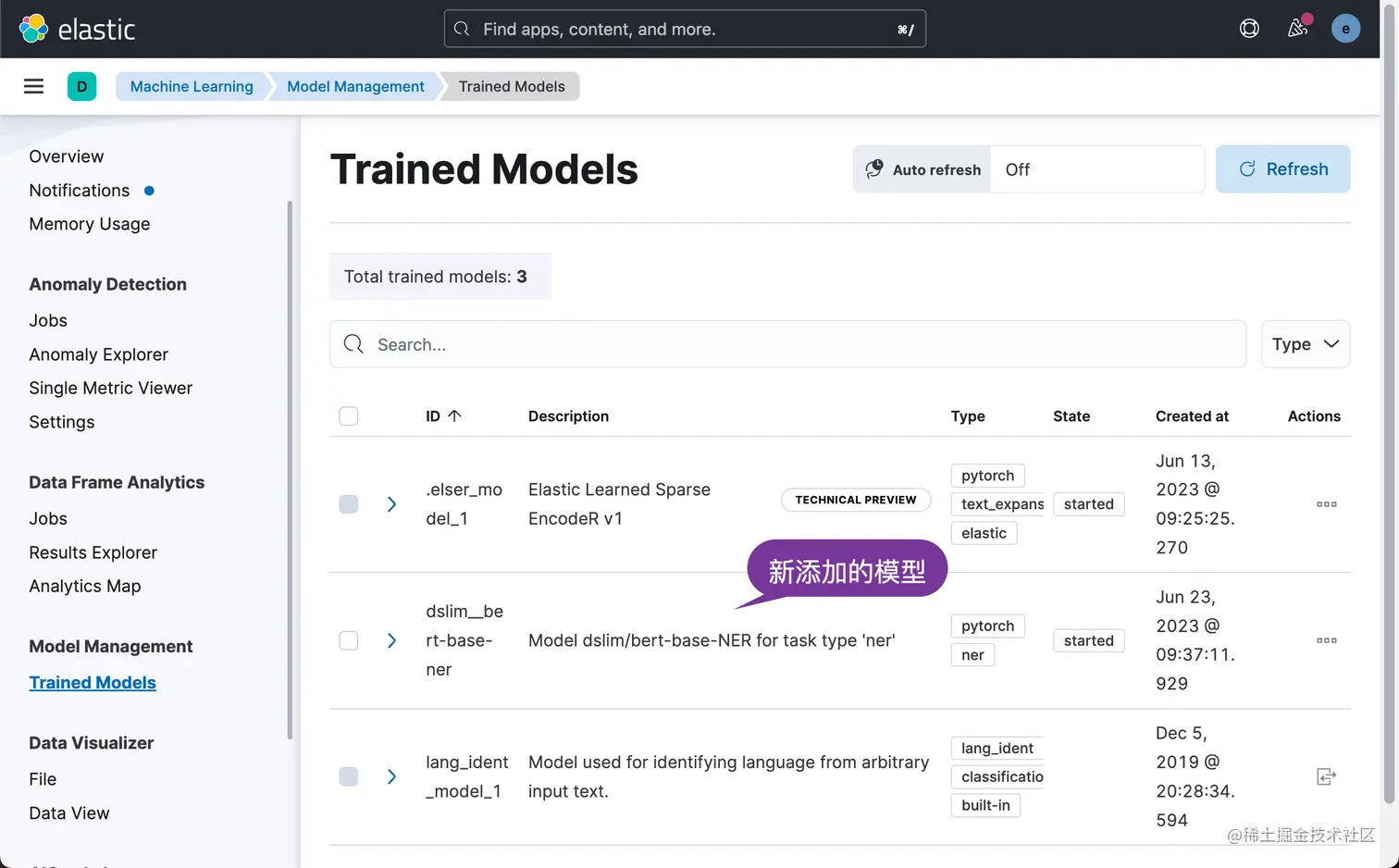
Task: Open Anomaly Explorer
Action: click(99, 354)
